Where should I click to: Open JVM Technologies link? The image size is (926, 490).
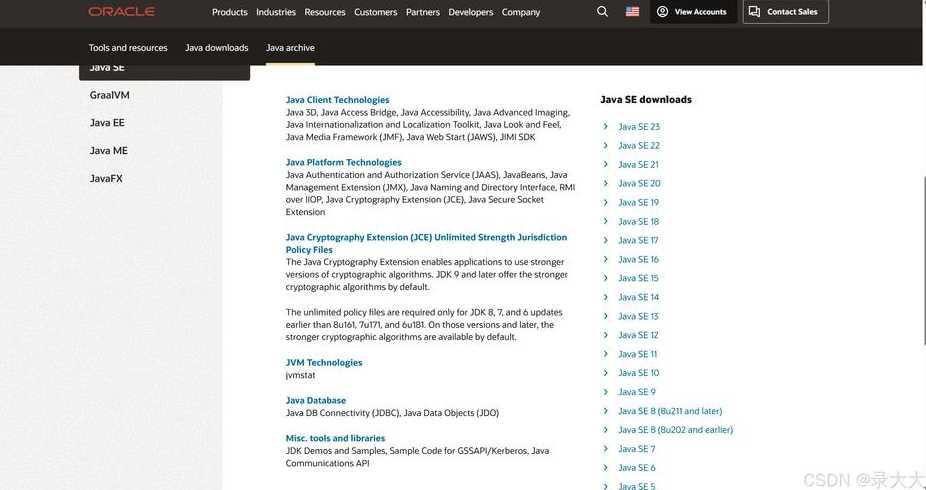[324, 362]
